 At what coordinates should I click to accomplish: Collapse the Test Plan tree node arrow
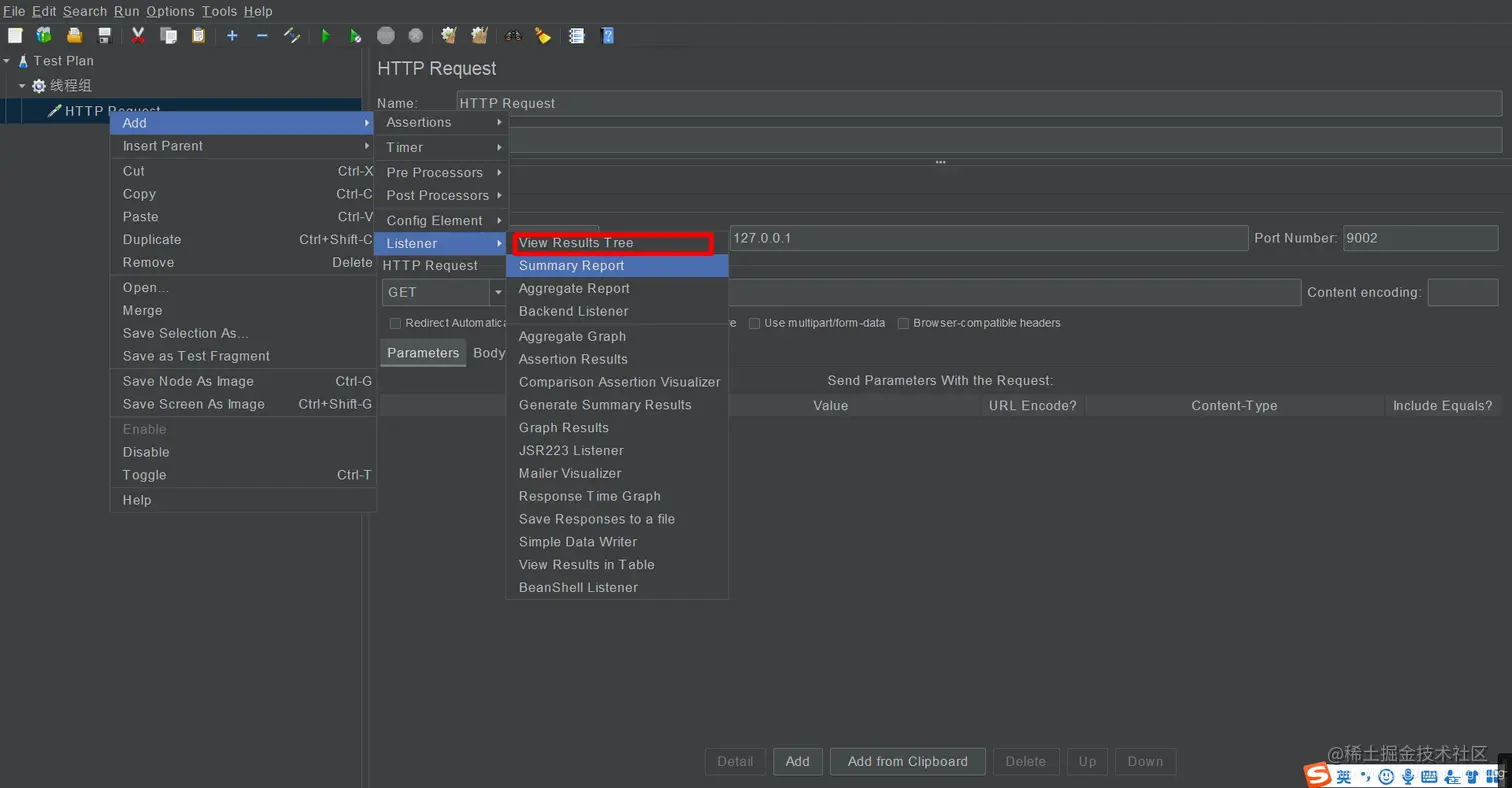[x=7, y=61]
